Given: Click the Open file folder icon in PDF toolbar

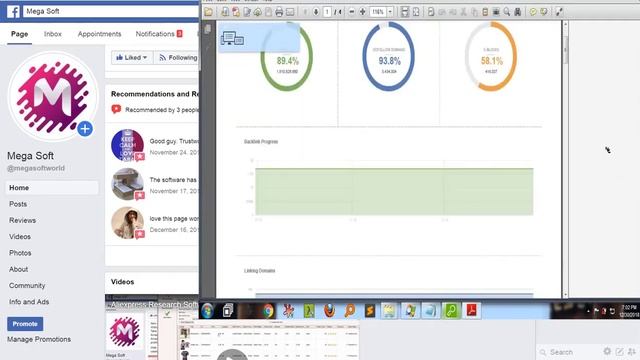Looking at the screenshot, I should click(x=209, y=12).
